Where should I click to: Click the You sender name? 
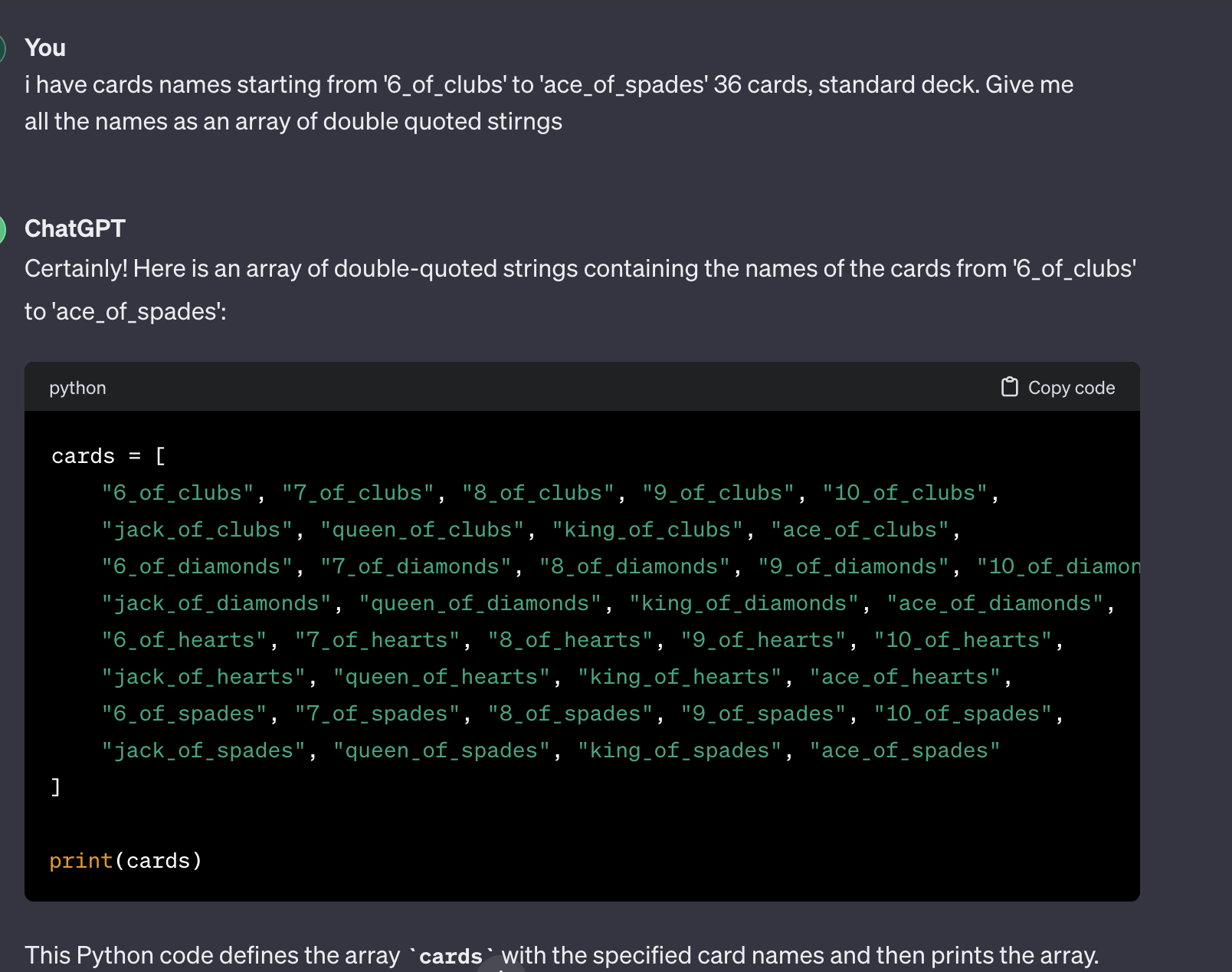(45, 48)
